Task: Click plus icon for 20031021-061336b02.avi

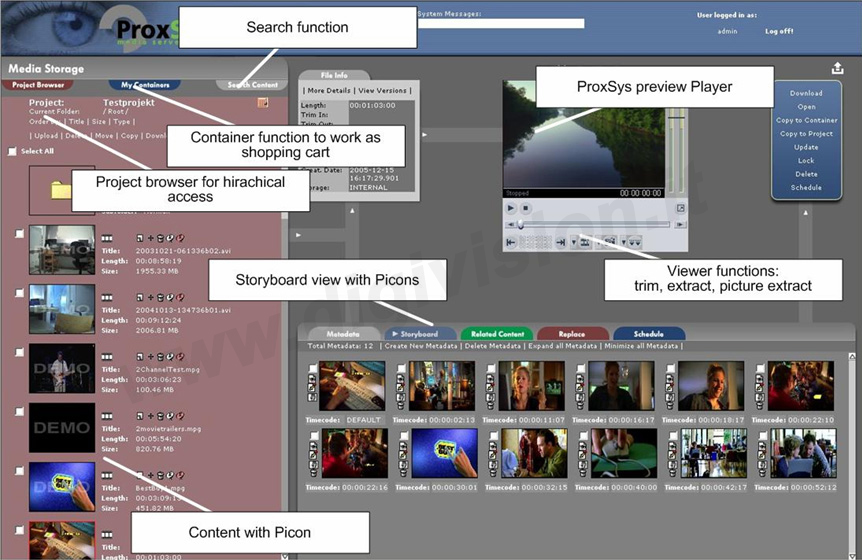Action: pos(150,238)
